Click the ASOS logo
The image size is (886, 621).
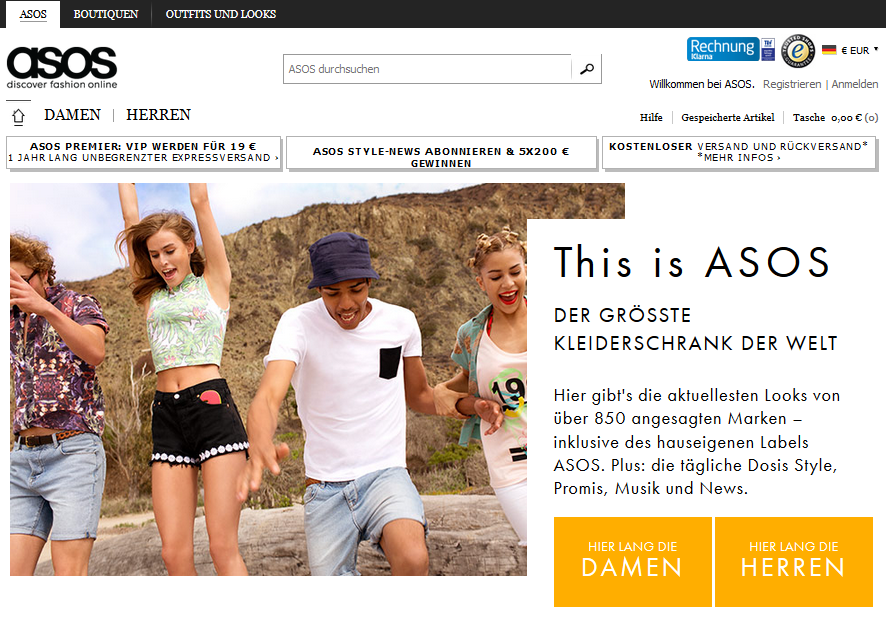pos(62,68)
